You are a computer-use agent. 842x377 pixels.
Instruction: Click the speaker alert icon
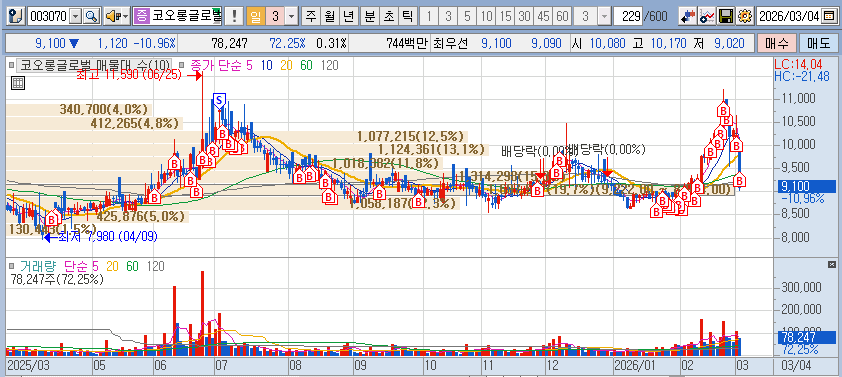click(x=112, y=16)
